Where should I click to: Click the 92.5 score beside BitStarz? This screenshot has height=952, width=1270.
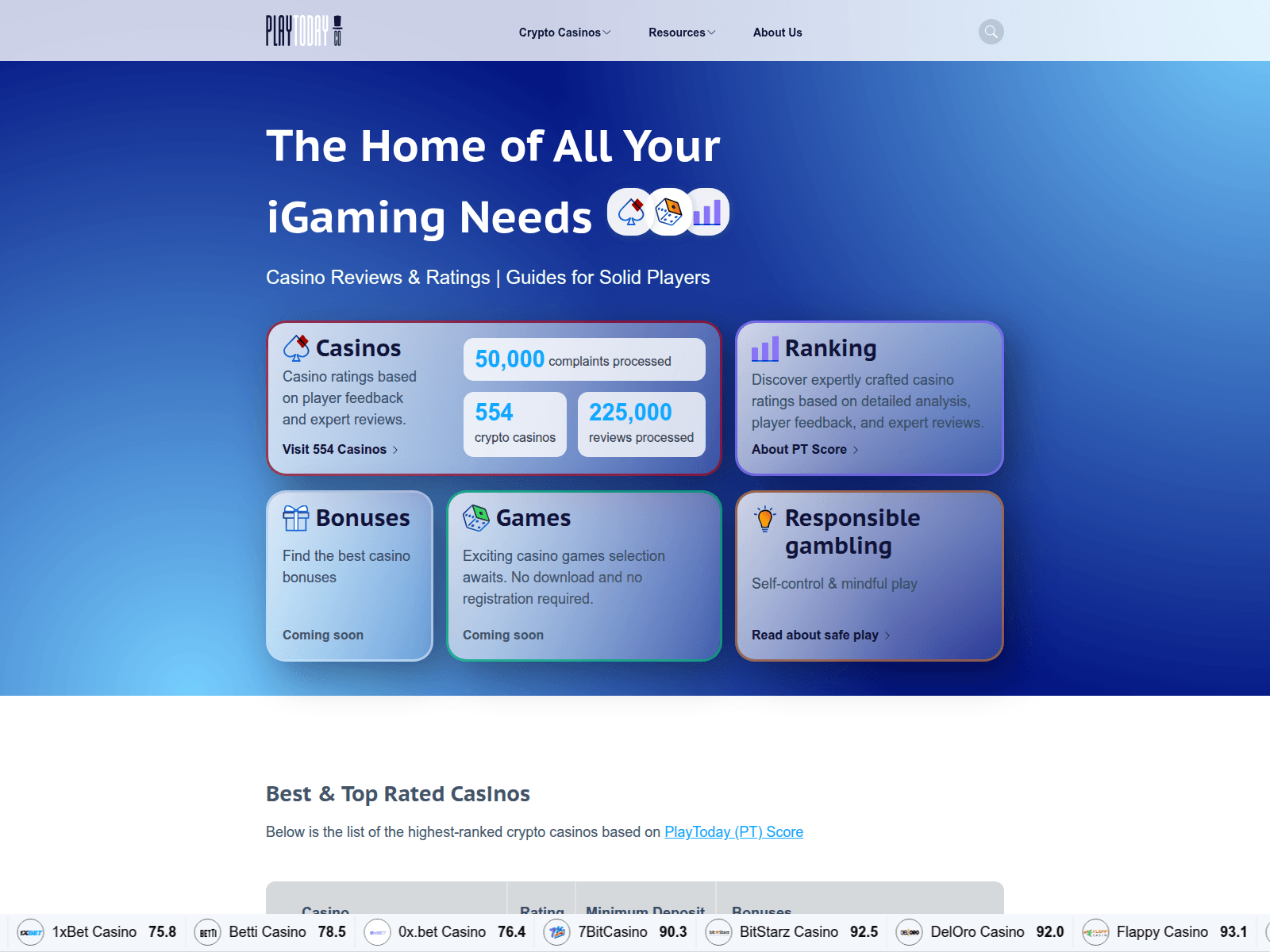(x=864, y=932)
